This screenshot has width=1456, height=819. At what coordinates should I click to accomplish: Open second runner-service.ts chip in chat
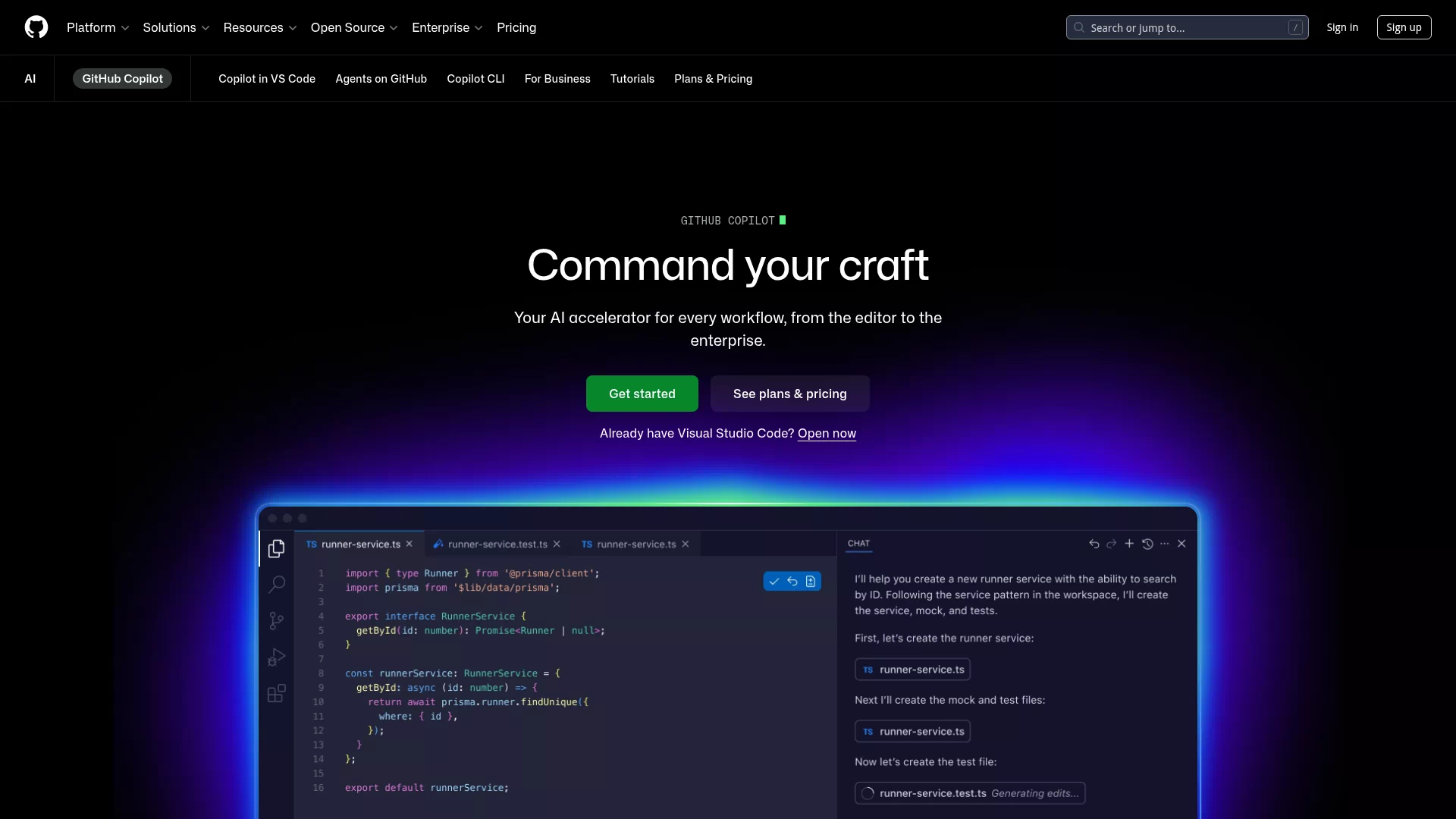pos(913,732)
